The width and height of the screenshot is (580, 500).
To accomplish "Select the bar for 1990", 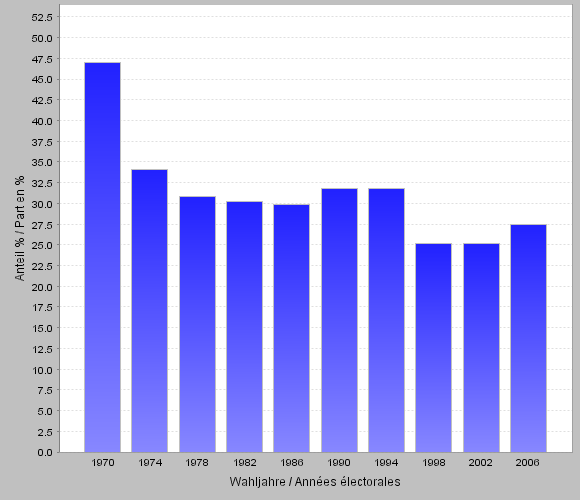I will [339, 320].
